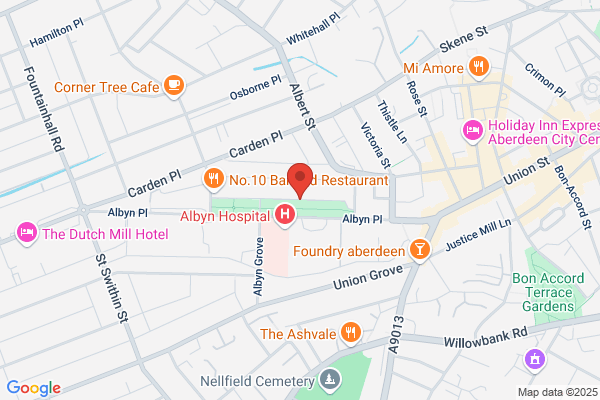The image size is (600, 400).
Task: Click the Corner Tree Cafe coffee icon
Action: click(174, 85)
